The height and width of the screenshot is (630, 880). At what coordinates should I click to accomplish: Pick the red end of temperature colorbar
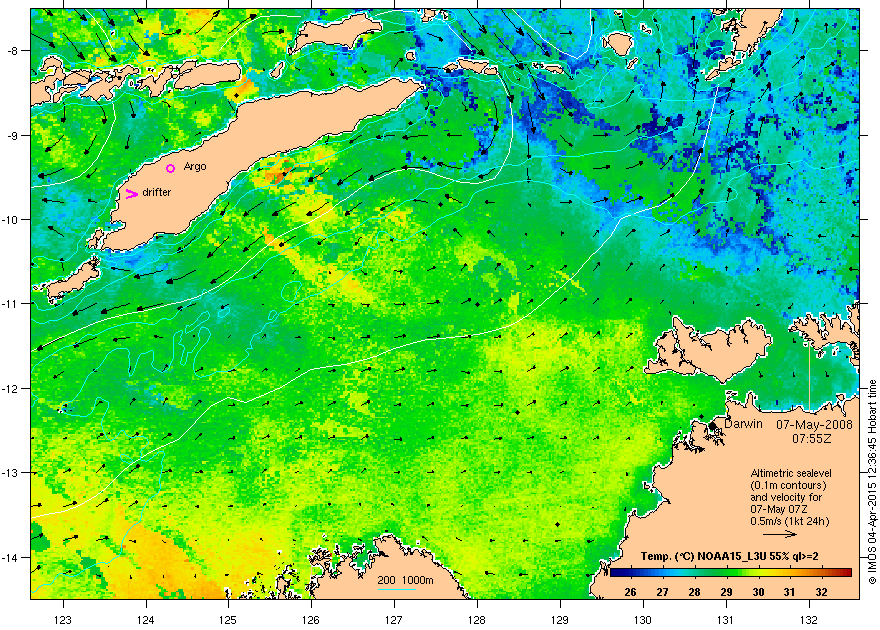(846, 572)
